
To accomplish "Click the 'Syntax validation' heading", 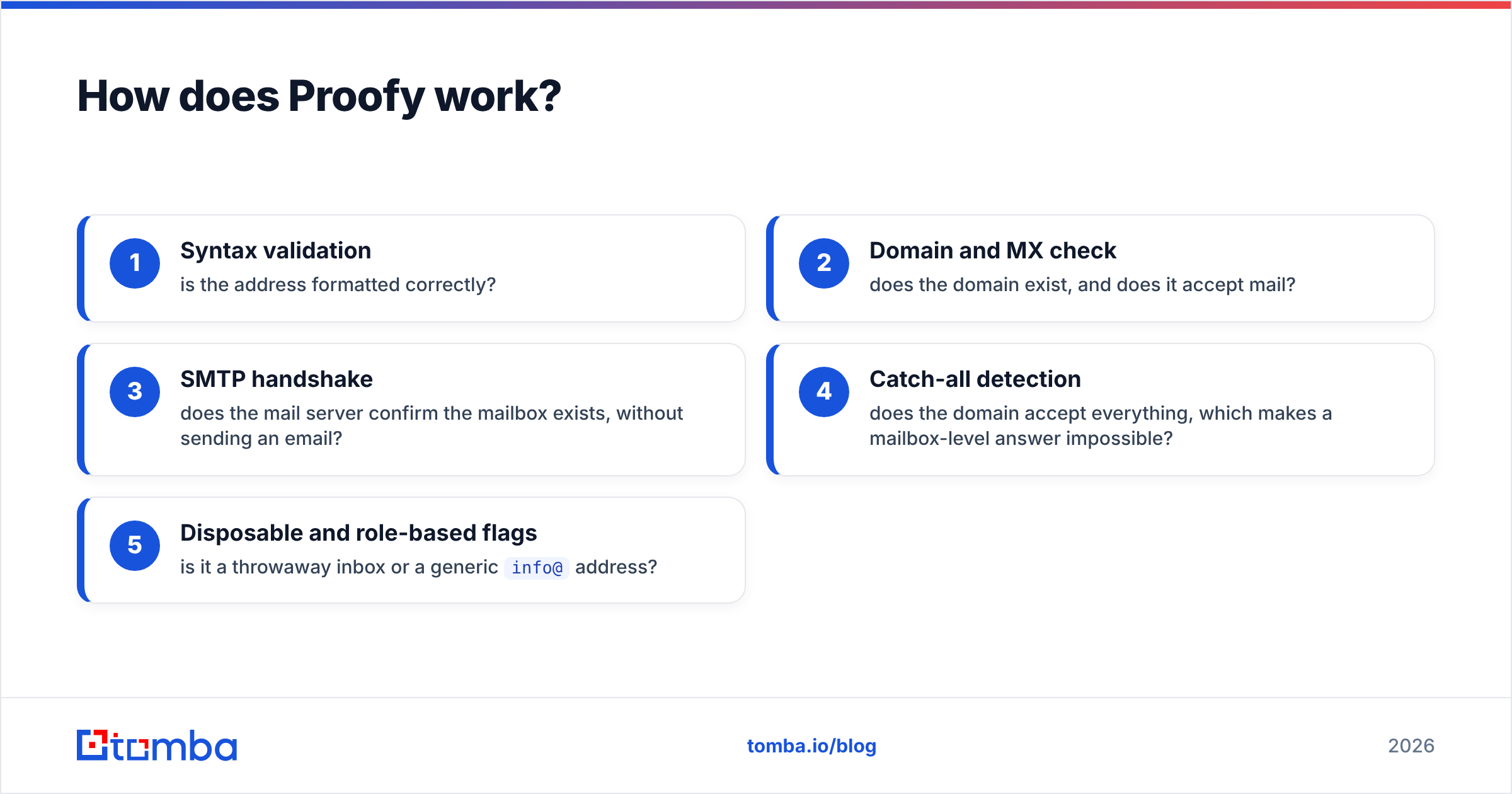I will [x=276, y=251].
